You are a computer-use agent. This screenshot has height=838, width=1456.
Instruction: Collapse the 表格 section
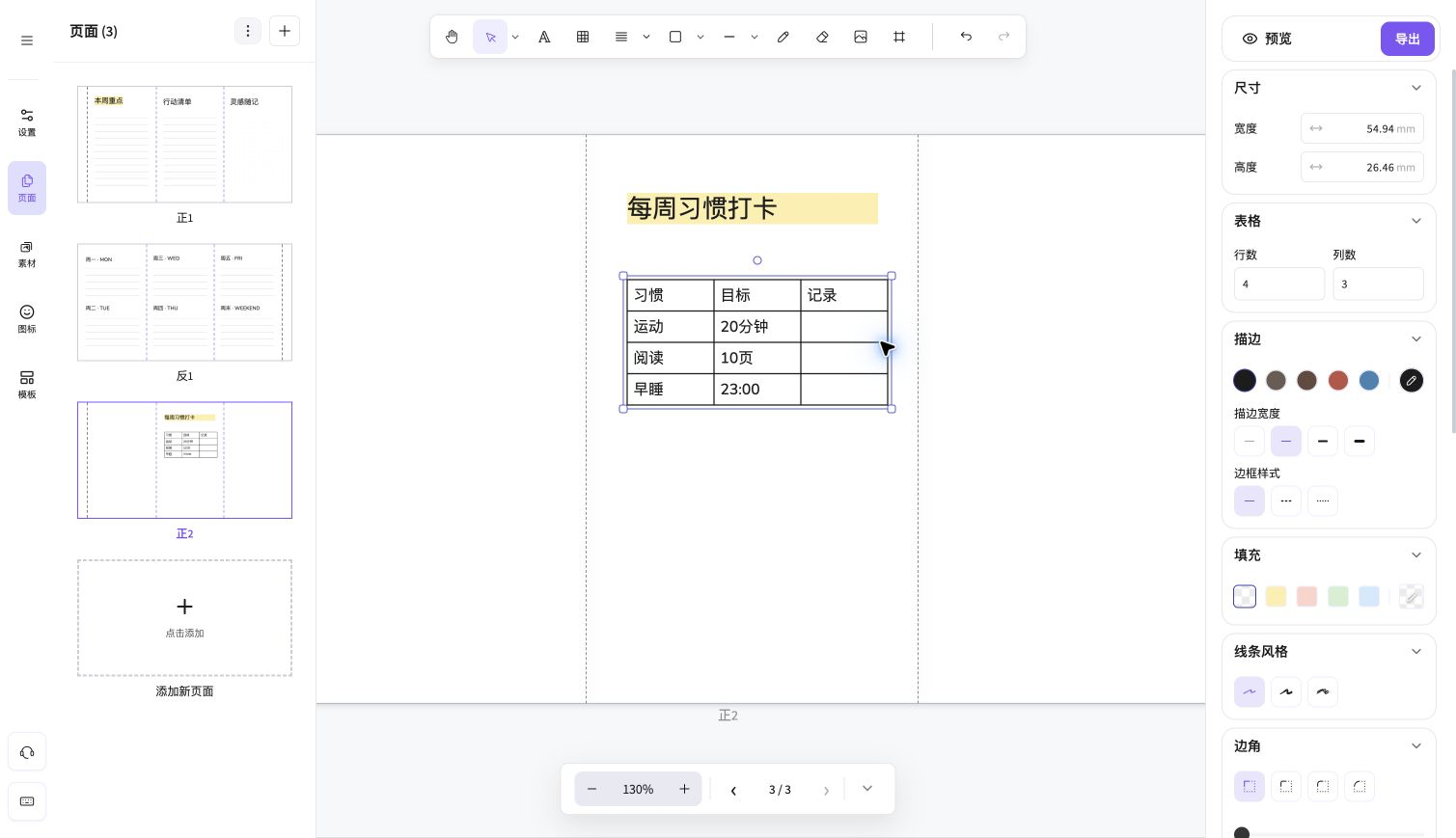(x=1416, y=221)
